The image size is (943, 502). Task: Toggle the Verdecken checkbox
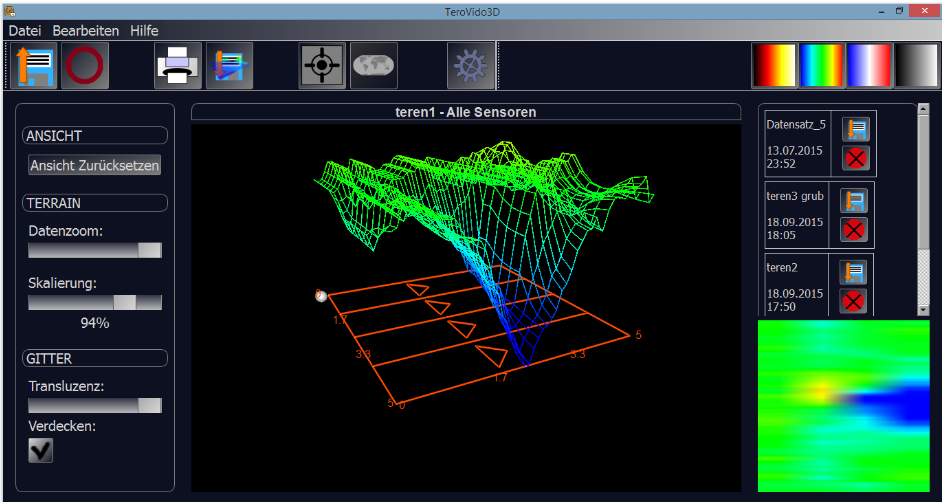[x=41, y=451]
